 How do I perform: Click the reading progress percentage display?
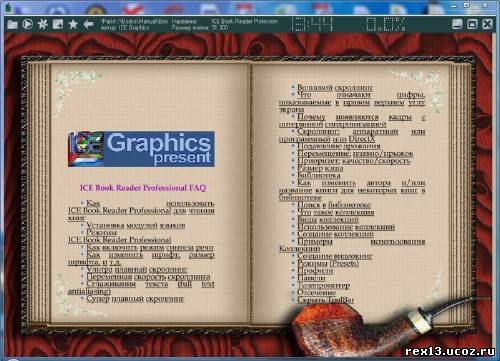[386, 24]
